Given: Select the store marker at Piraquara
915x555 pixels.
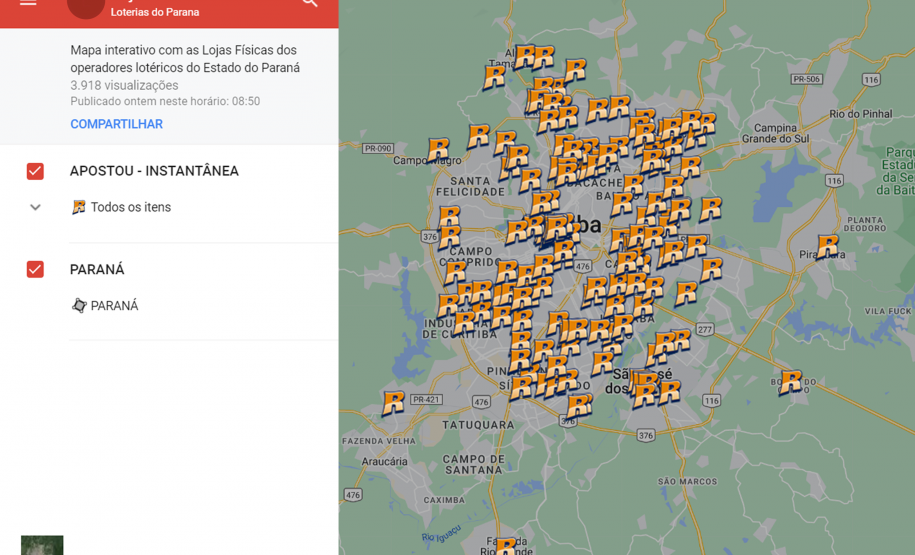Looking at the screenshot, I should pos(828,245).
